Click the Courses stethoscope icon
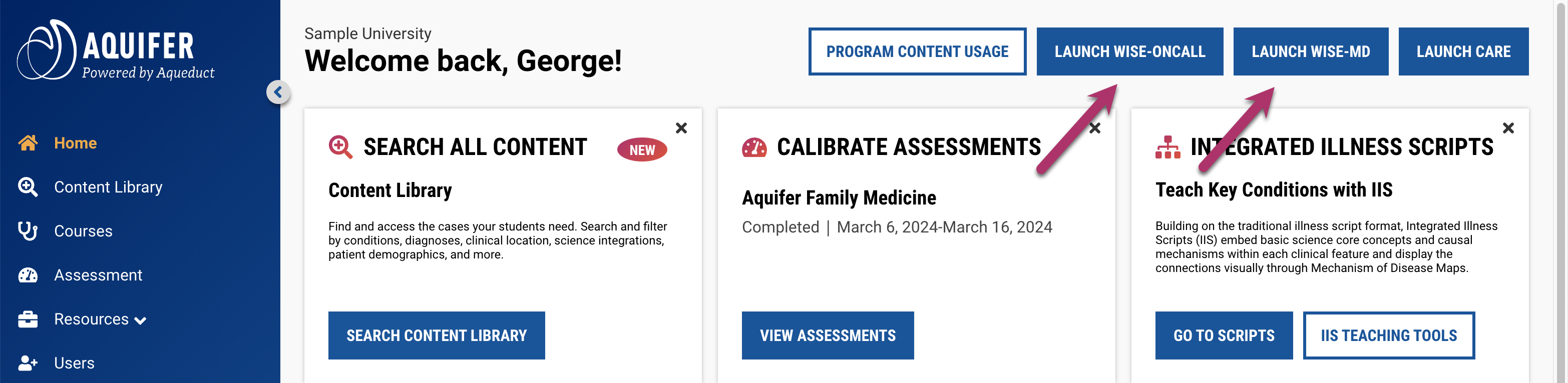Screen dimensions: 1568x383 tap(28, 231)
